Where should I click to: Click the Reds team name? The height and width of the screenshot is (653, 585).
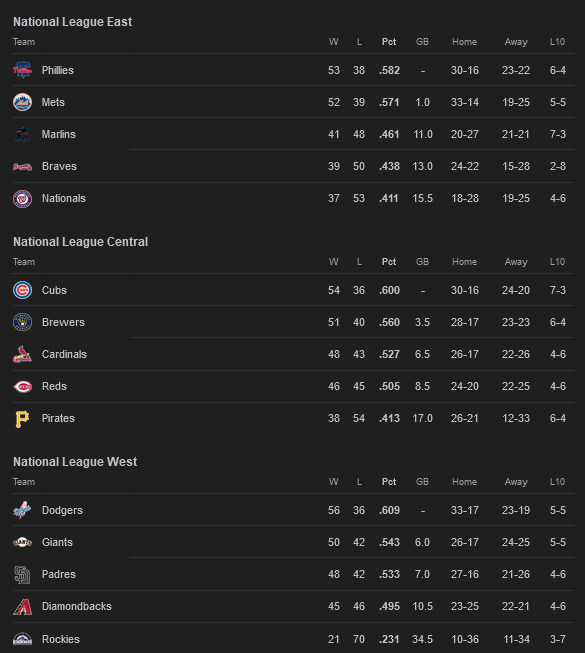click(54, 386)
